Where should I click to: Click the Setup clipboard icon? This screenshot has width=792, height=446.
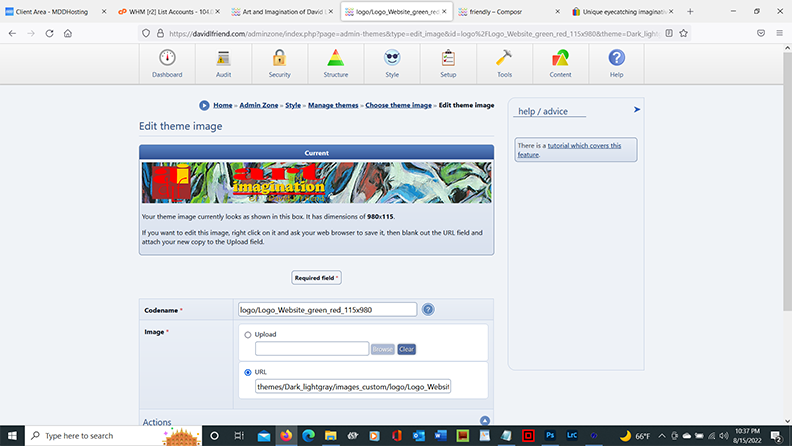pyautogui.click(x=448, y=61)
